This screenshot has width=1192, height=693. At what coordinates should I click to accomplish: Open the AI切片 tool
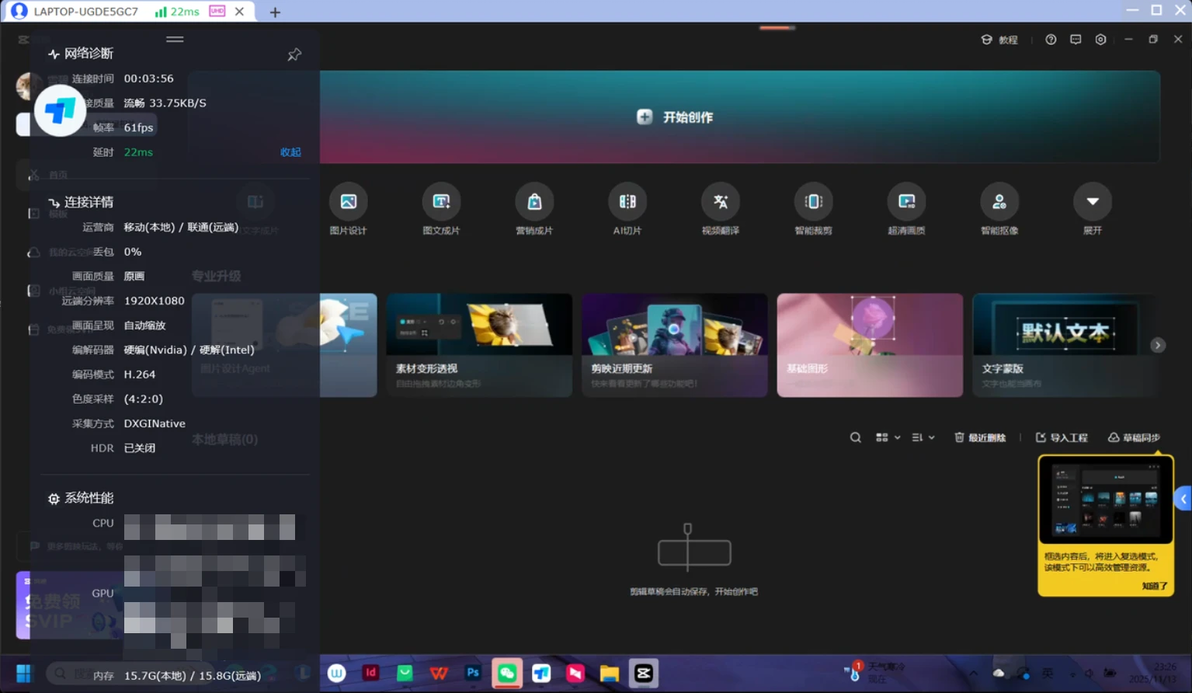coord(627,201)
